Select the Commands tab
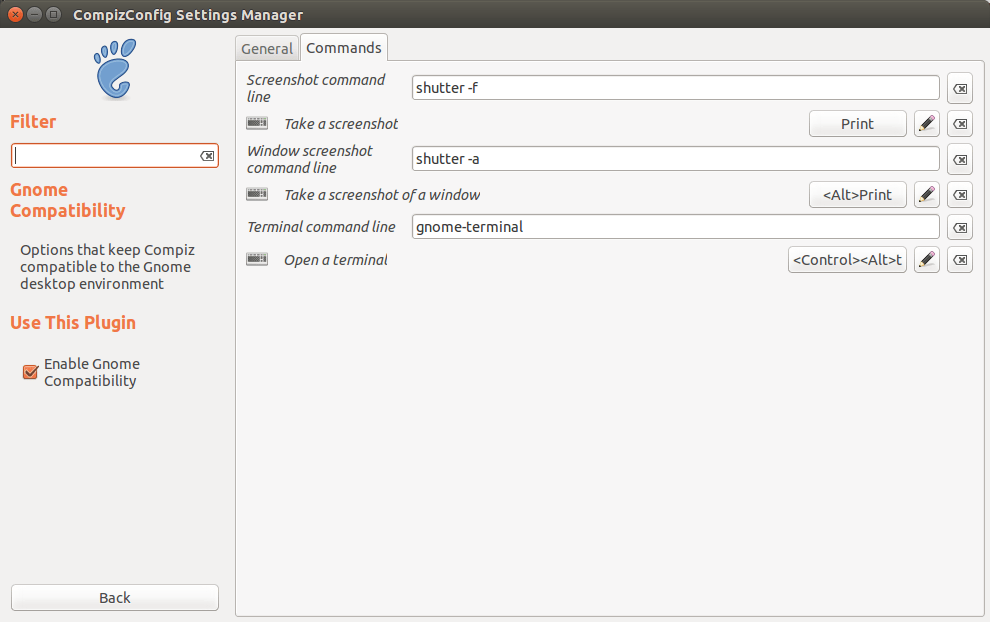 coord(343,48)
